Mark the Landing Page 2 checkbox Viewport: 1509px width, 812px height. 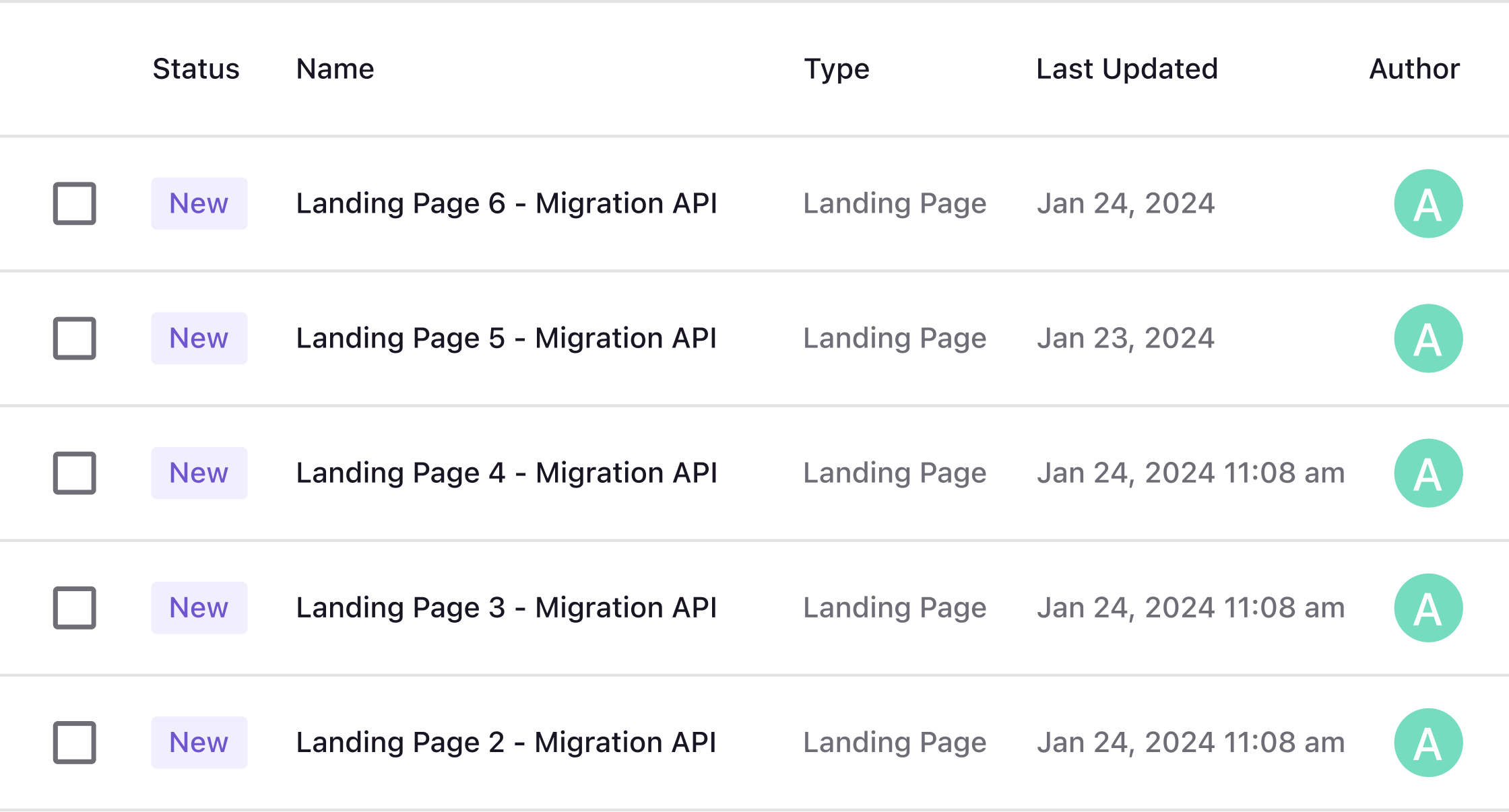75,742
